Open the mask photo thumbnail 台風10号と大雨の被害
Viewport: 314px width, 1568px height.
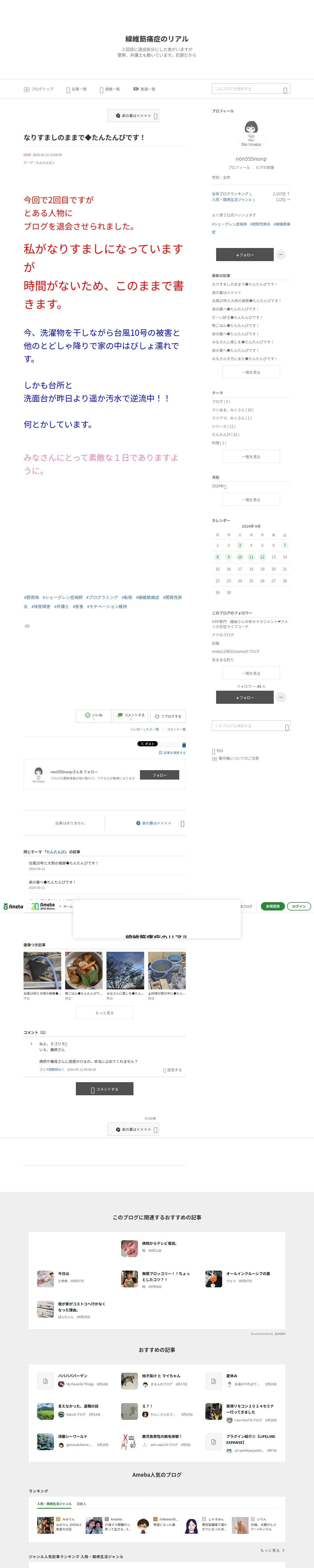point(43,970)
